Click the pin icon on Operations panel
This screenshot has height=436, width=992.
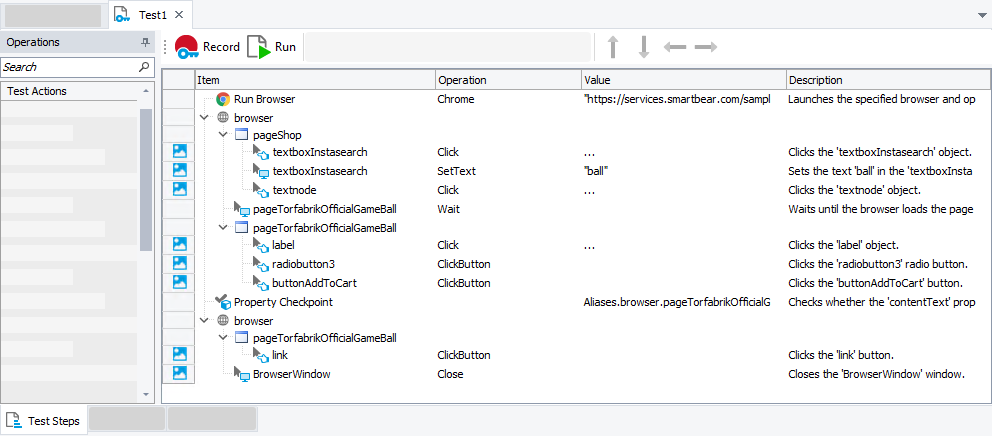pos(145,43)
